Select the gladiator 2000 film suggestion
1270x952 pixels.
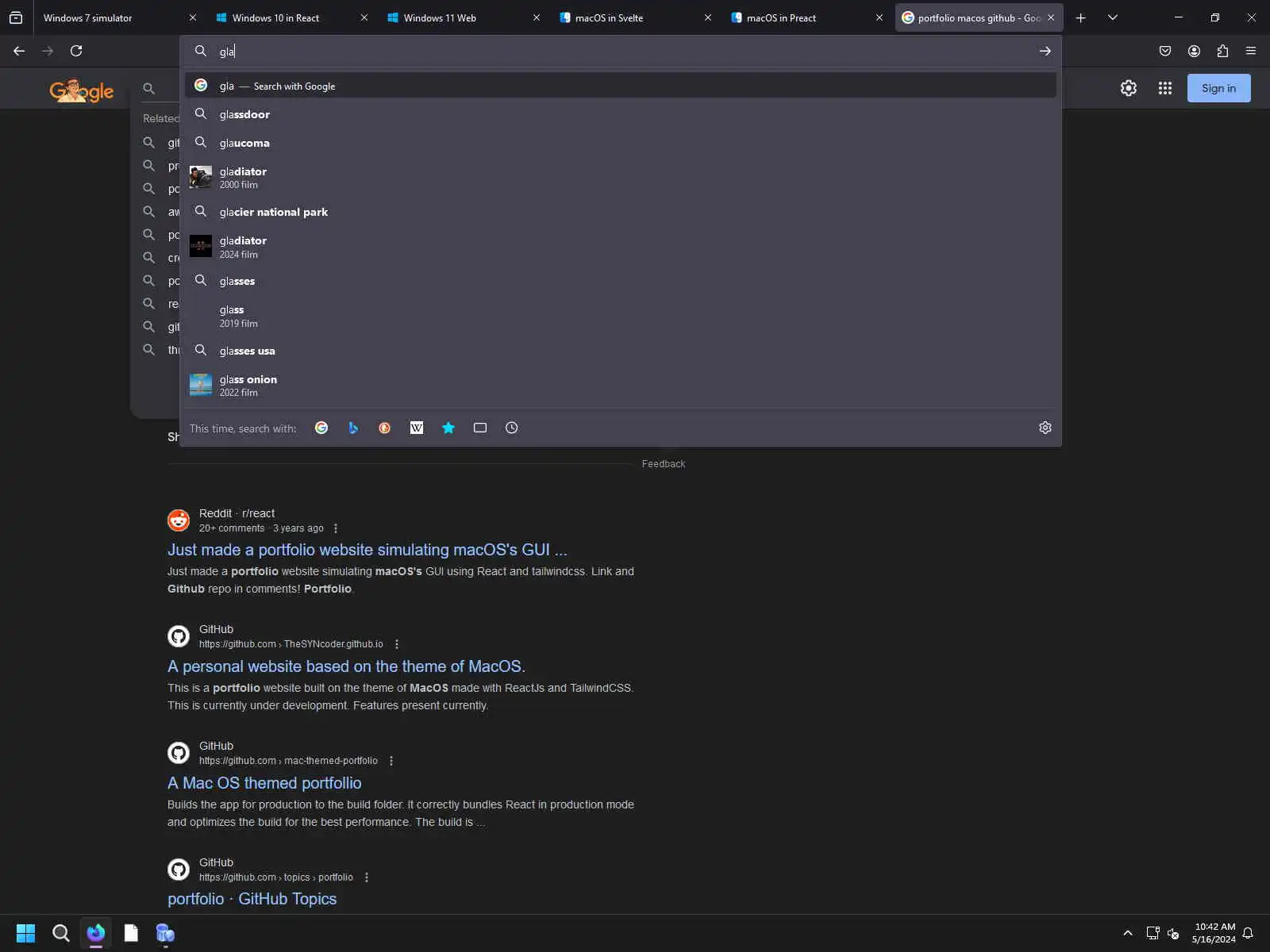point(621,178)
